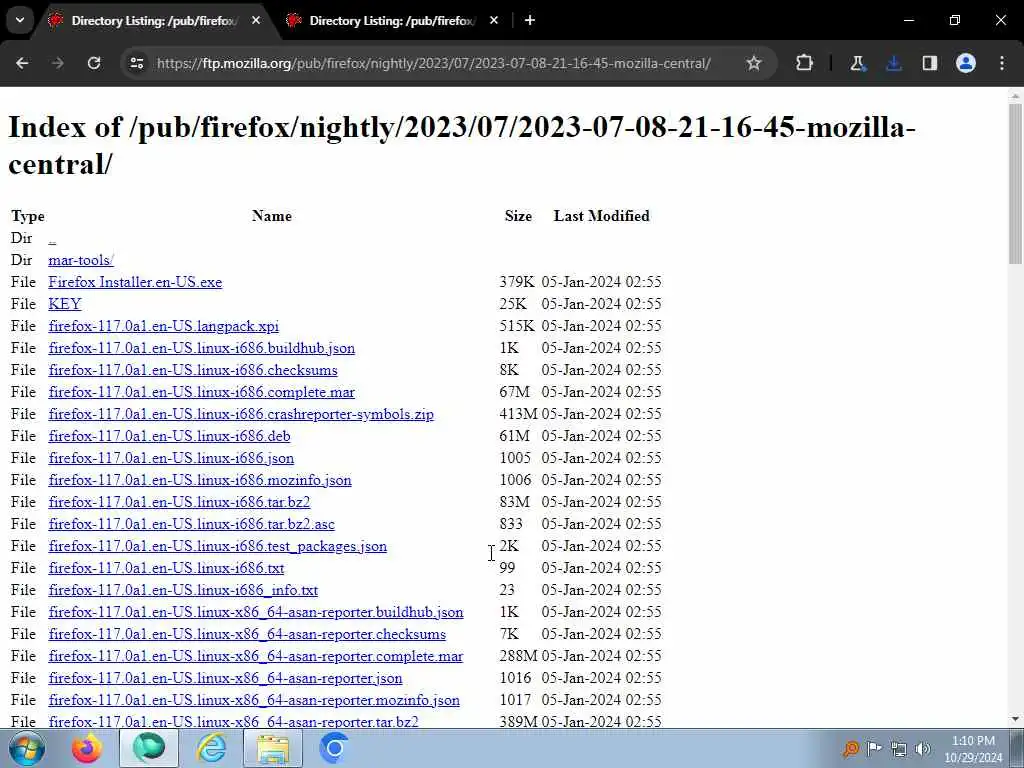
Task: Launch Firefox from the taskbar
Action: pos(87,748)
